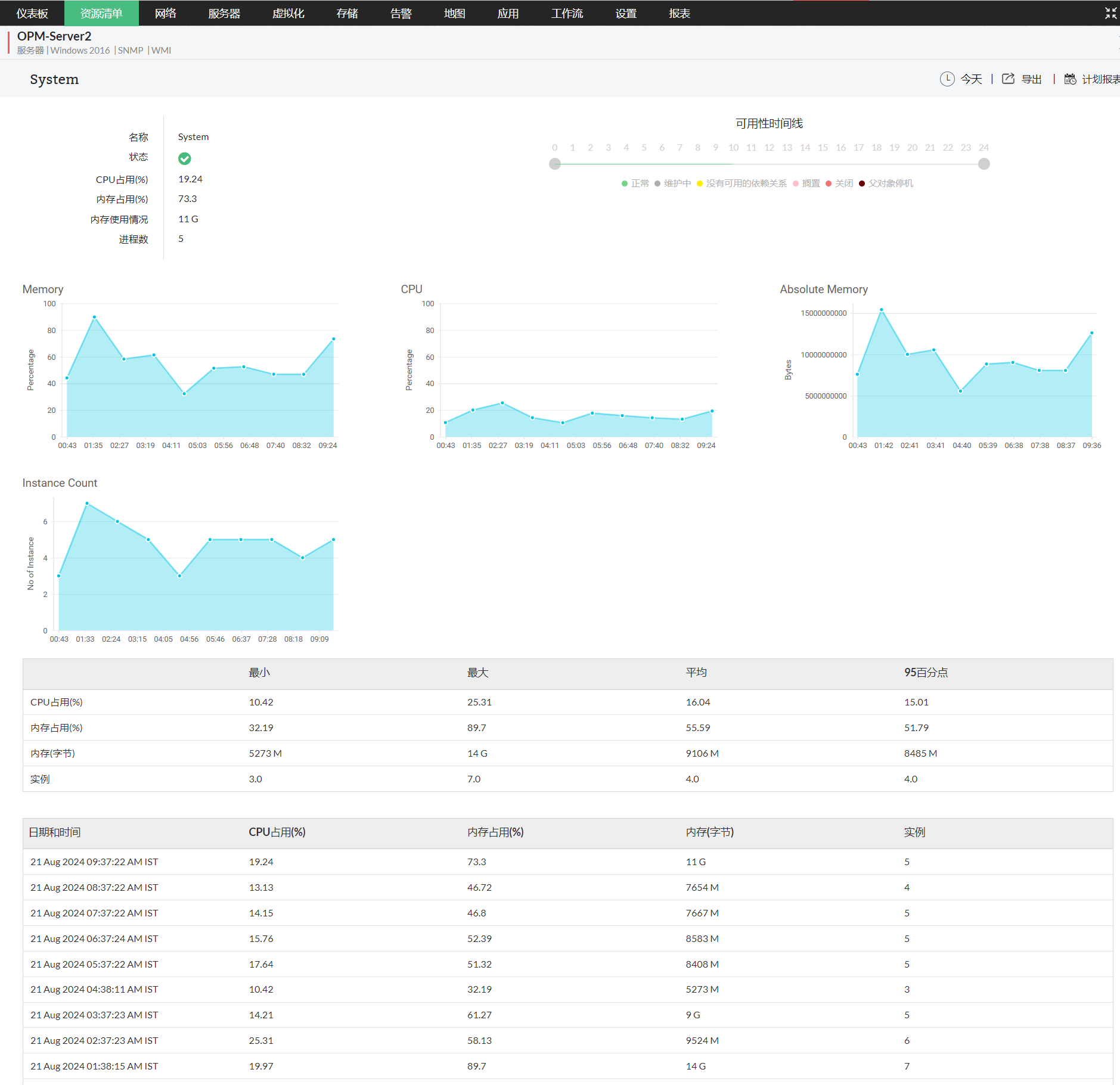
Task: Open the 告警 menu
Action: pos(401,13)
